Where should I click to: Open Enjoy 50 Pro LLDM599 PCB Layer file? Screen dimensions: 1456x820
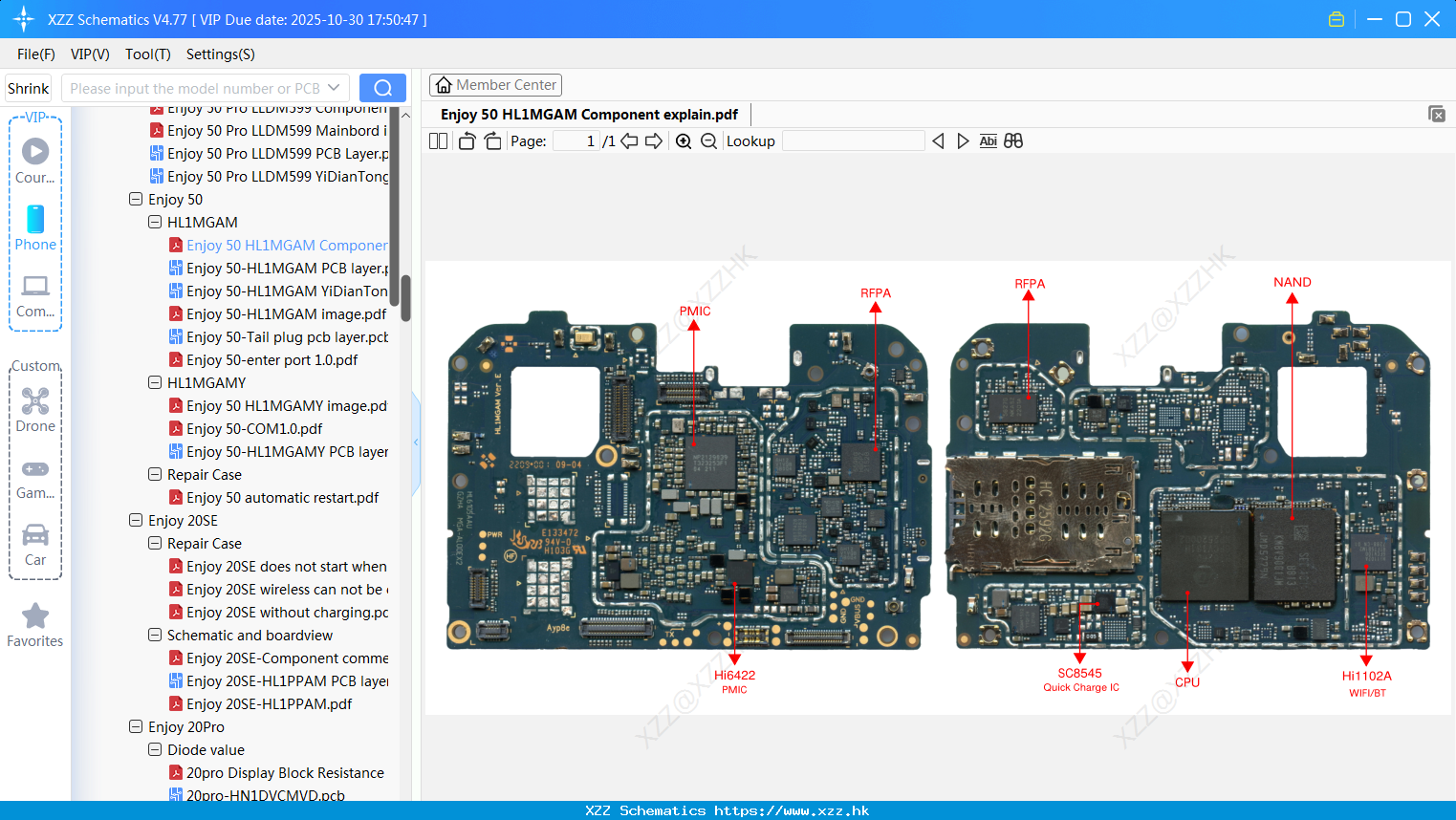[270, 153]
